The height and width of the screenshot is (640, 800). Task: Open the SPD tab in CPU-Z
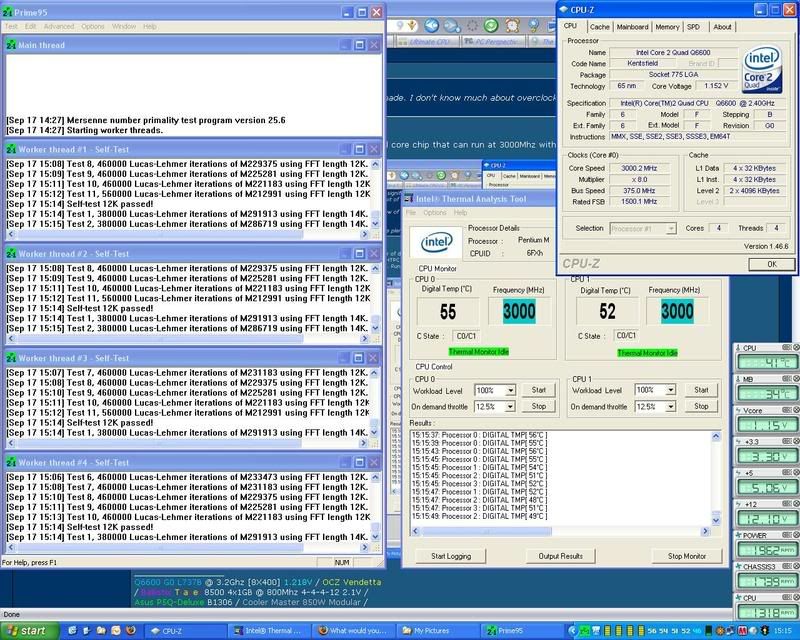click(x=693, y=27)
